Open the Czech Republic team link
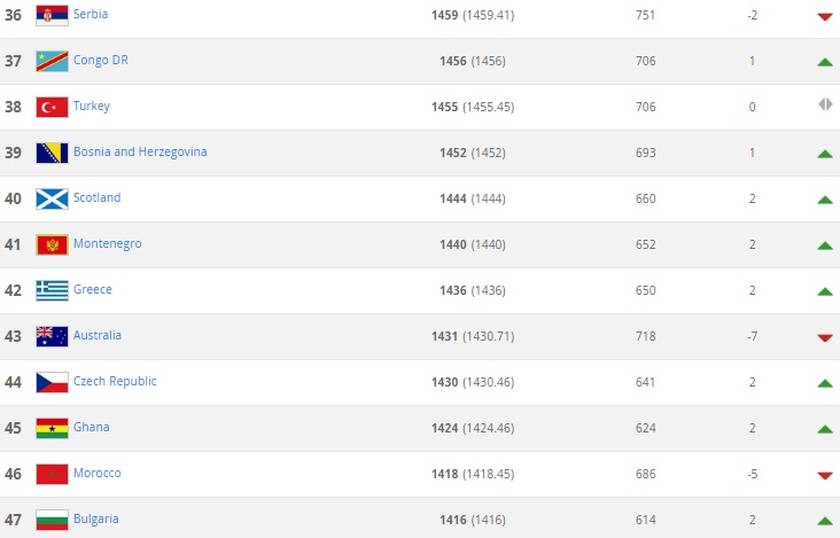The width and height of the screenshot is (840, 538). tap(115, 381)
